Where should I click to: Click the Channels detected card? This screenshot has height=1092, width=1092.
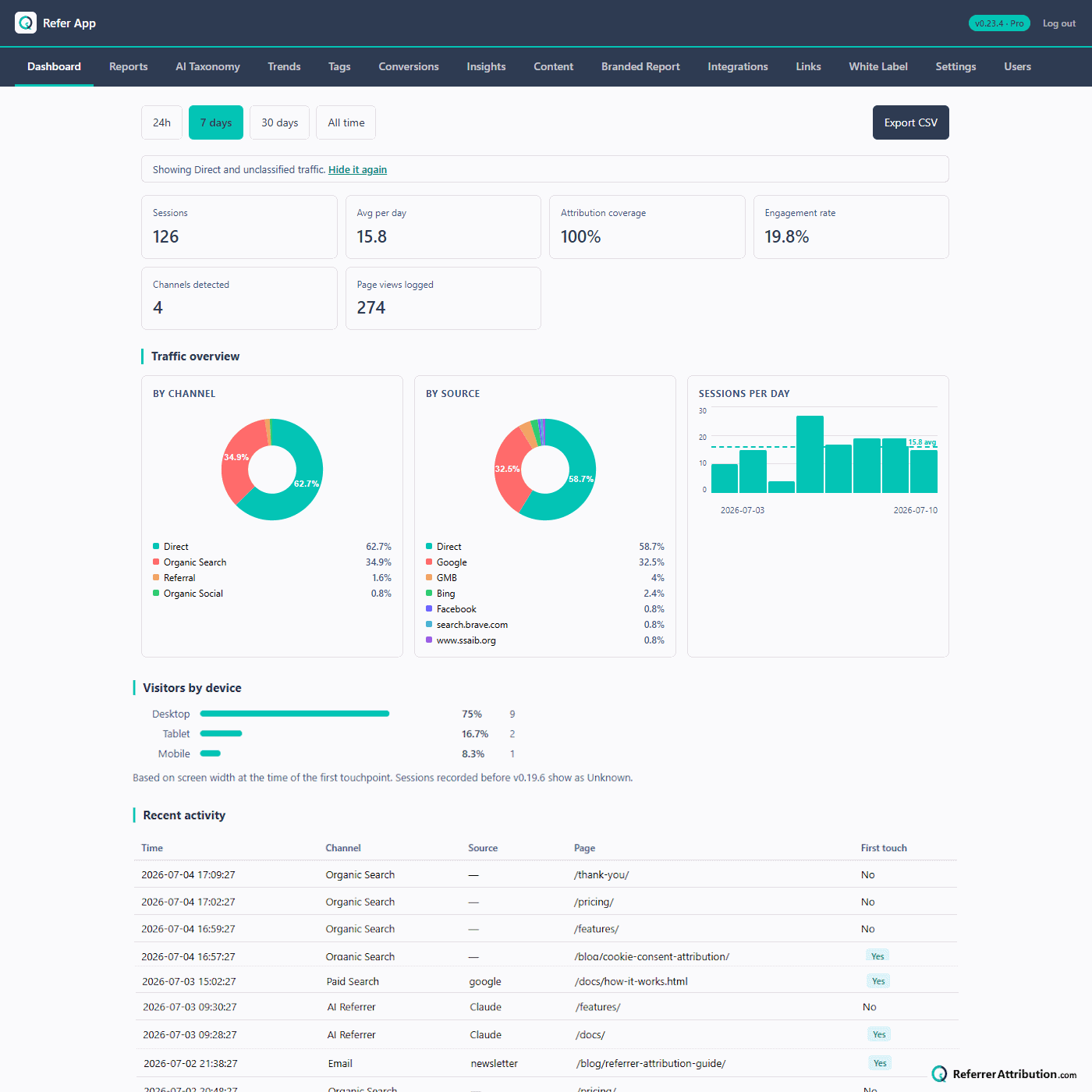[239, 298]
